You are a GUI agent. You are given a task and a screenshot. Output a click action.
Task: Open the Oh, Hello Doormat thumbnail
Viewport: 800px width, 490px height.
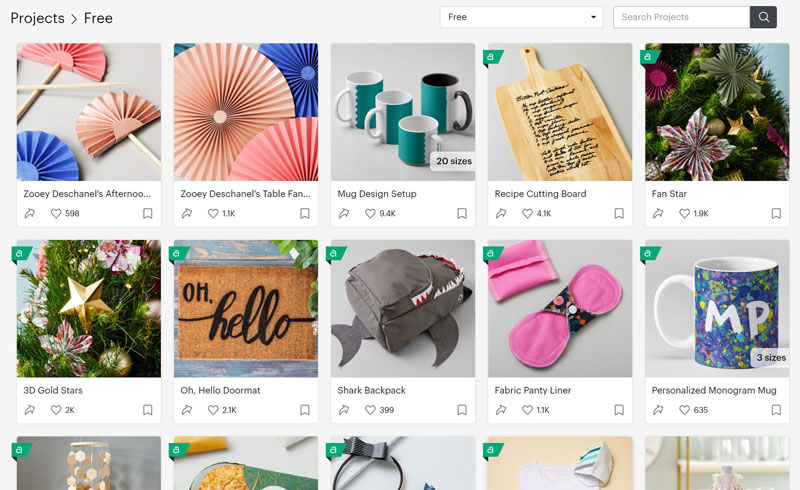(x=246, y=308)
